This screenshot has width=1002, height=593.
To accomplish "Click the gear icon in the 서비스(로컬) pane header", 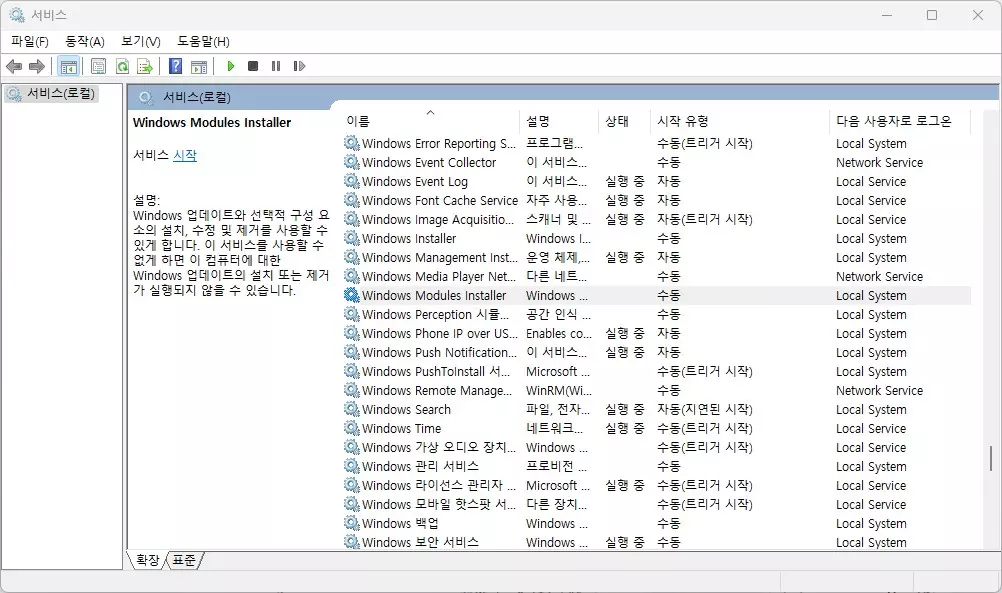I will 146,97.
